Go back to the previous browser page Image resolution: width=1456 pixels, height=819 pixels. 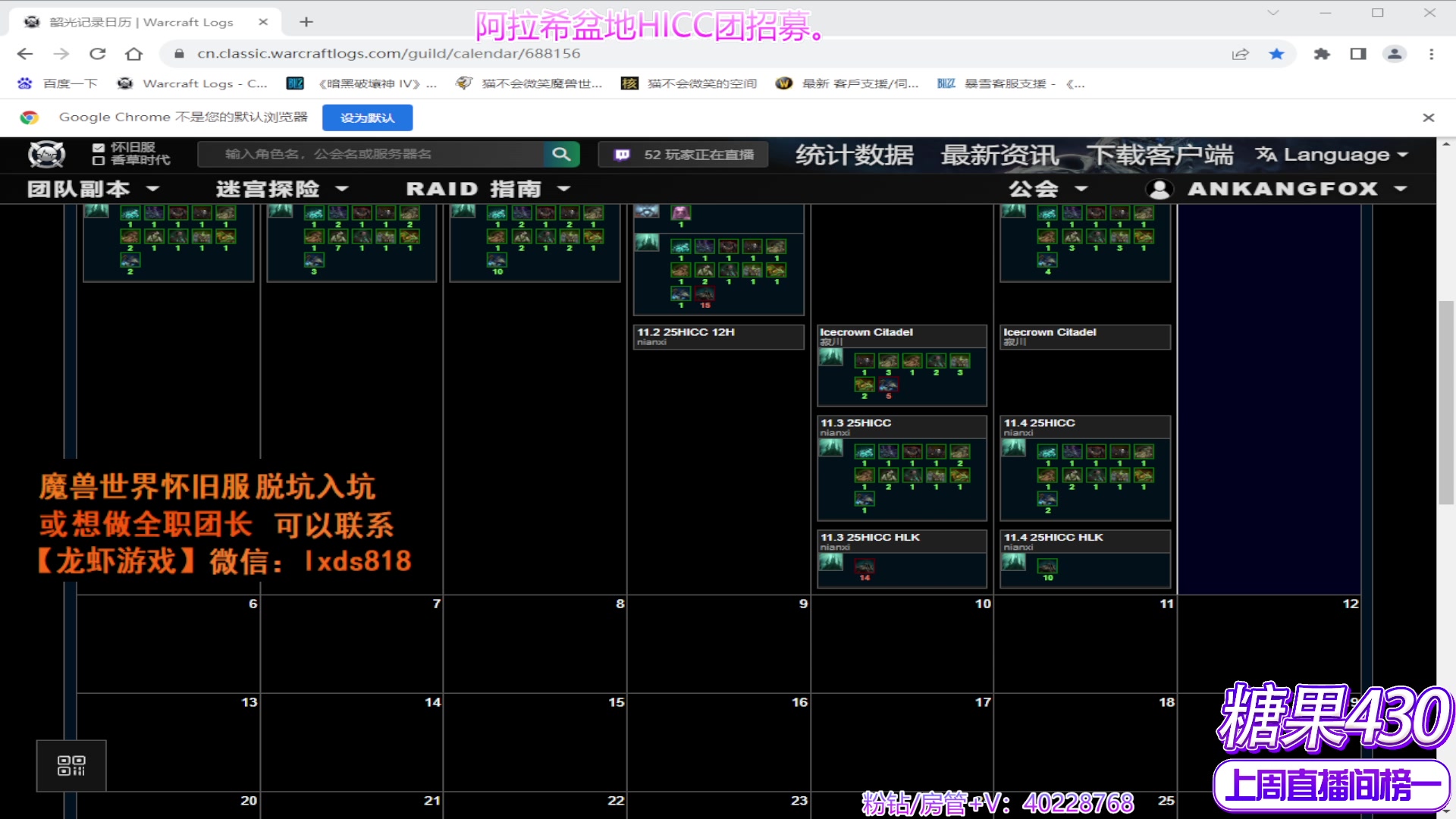point(25,54)
